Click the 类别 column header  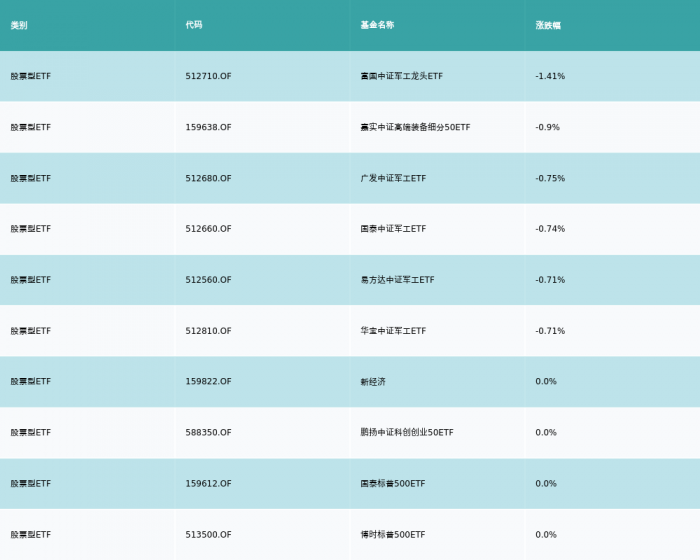coord(19,25)
